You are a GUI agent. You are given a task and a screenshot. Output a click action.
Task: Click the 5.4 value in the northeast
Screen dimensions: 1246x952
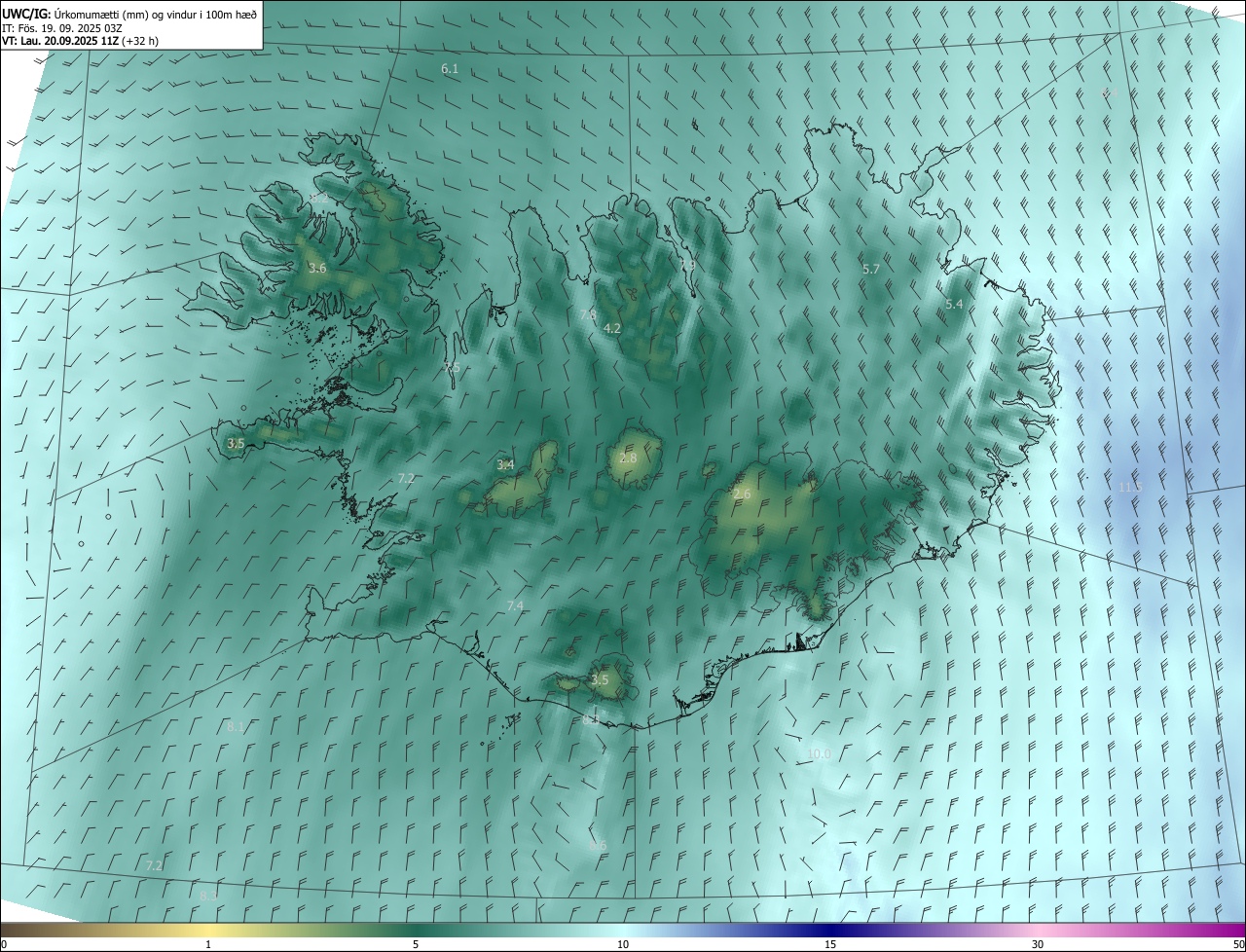coord(954,305)
